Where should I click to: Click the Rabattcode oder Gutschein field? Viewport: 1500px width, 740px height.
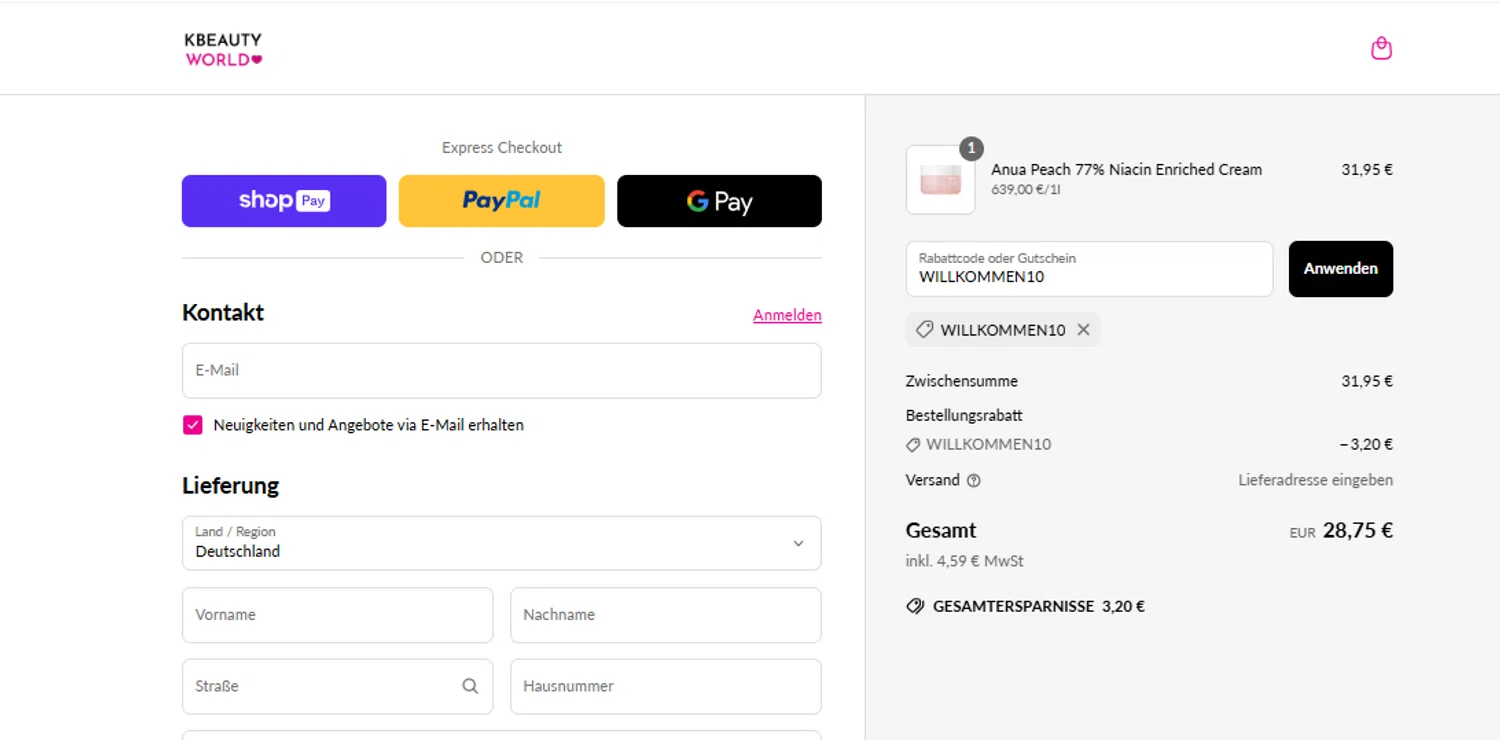(1089, 269)
